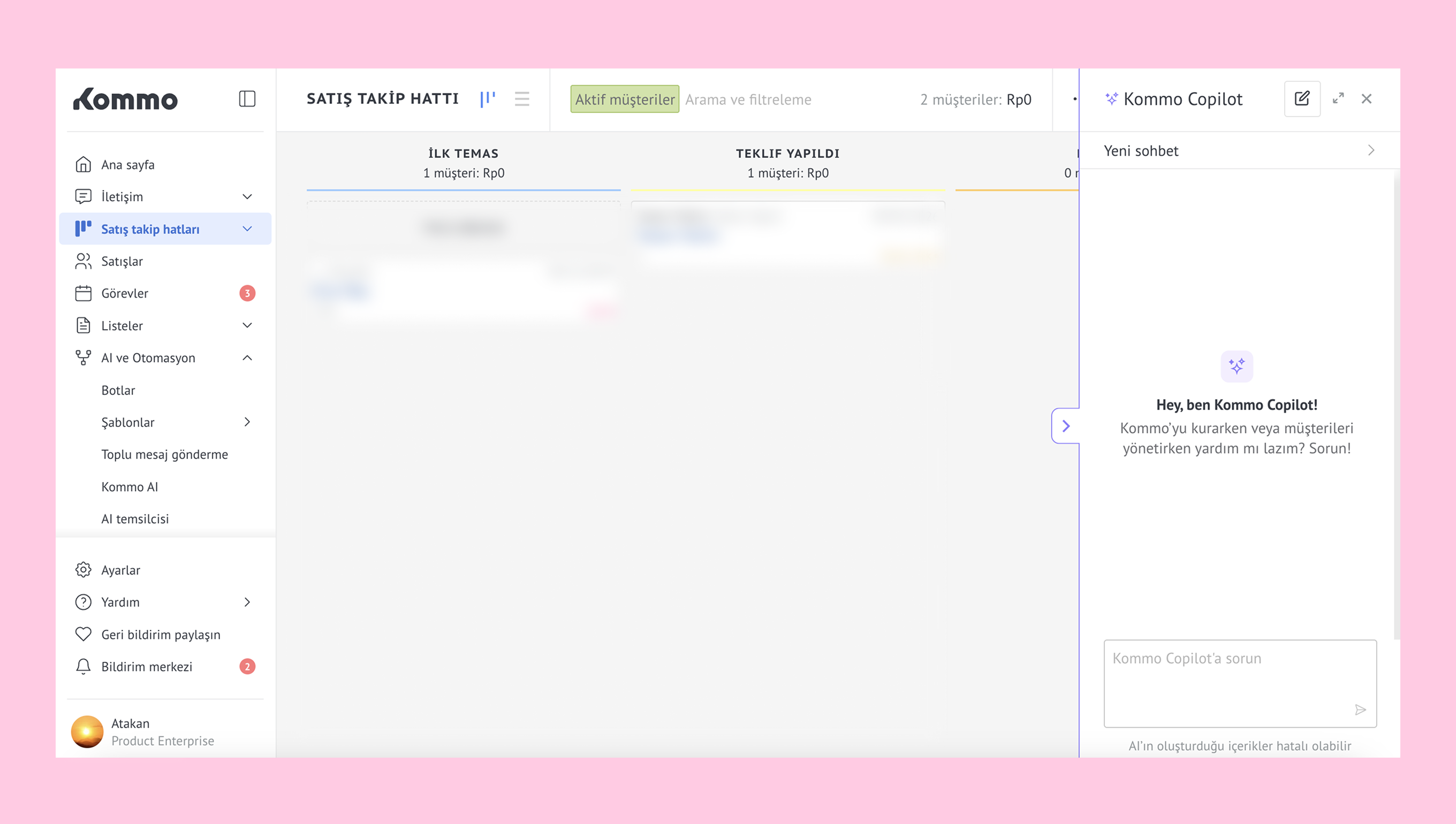Open Ayarlar settings
Screen dimensions: 1456x824
pos(120,570)
